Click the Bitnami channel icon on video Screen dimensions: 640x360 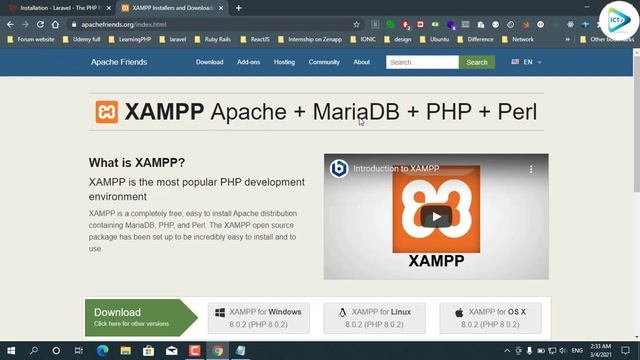pos(339,169)
